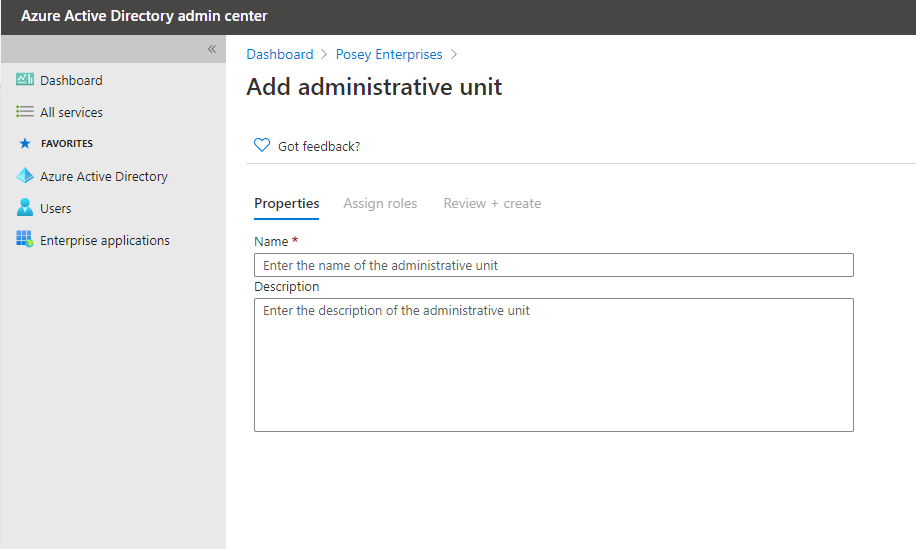916x549 pixels.
Task: Open Enterprise applications in the sidebar
Action: [x=105, y=241]
